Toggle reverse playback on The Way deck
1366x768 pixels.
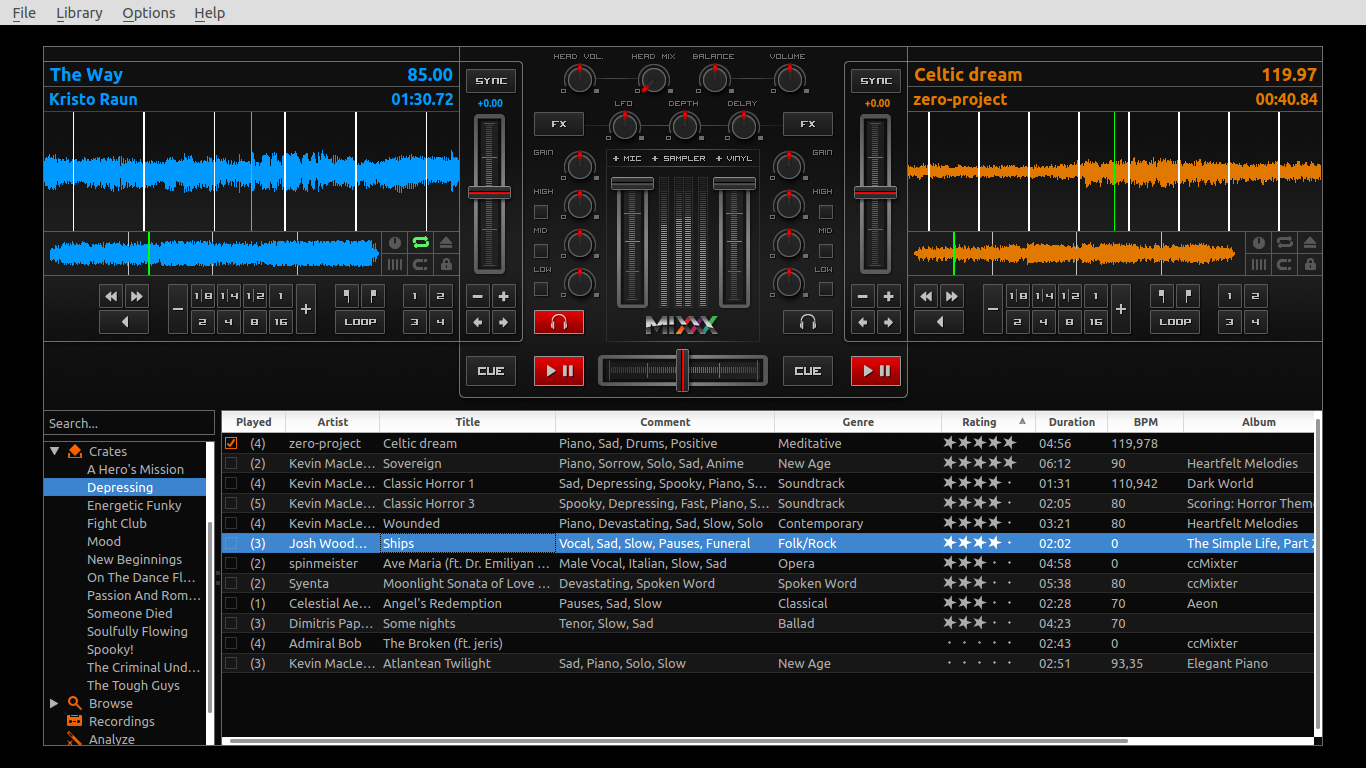click(124, 322)
